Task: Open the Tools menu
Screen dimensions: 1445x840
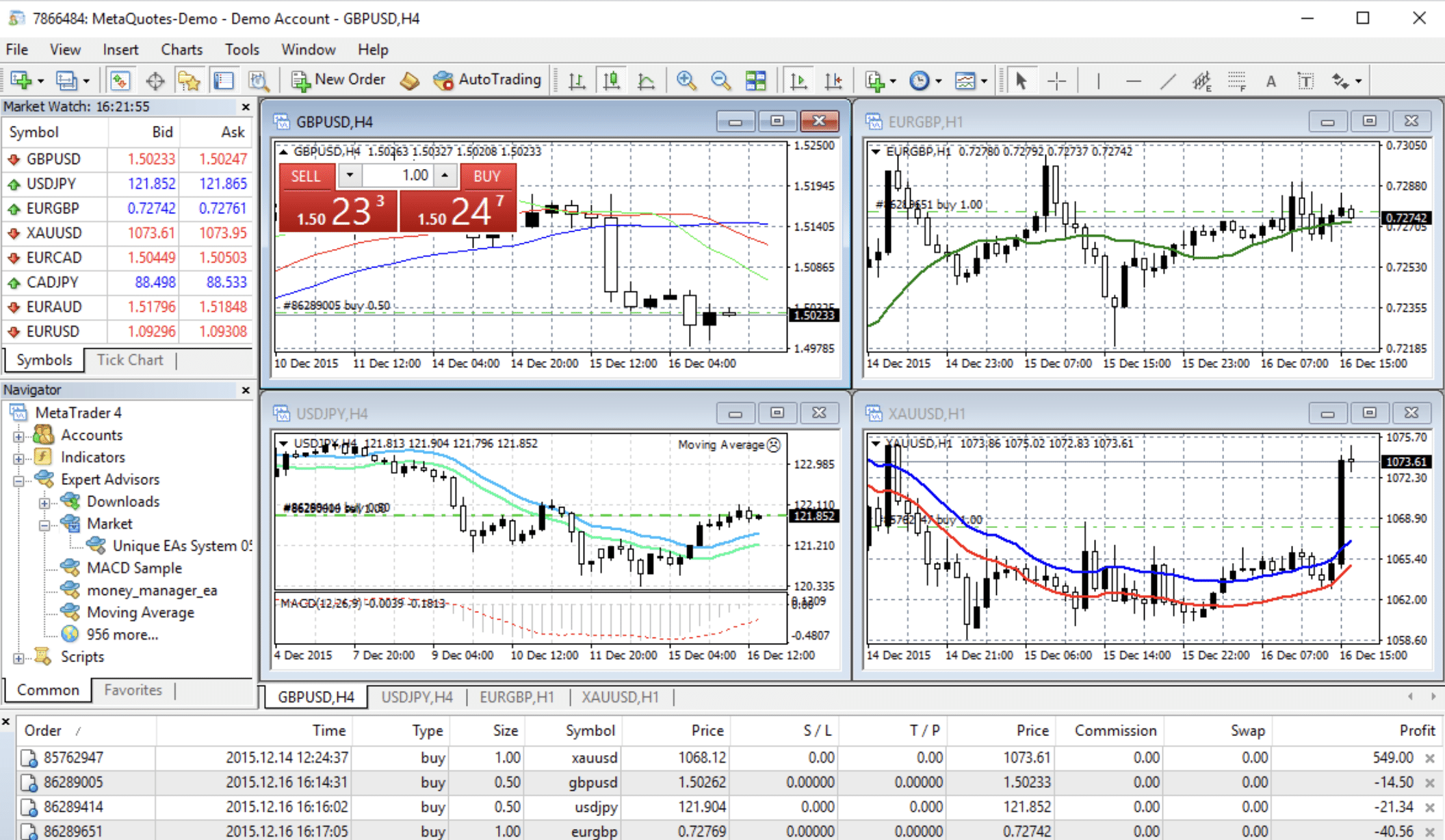Action: (x=242, y=50)
